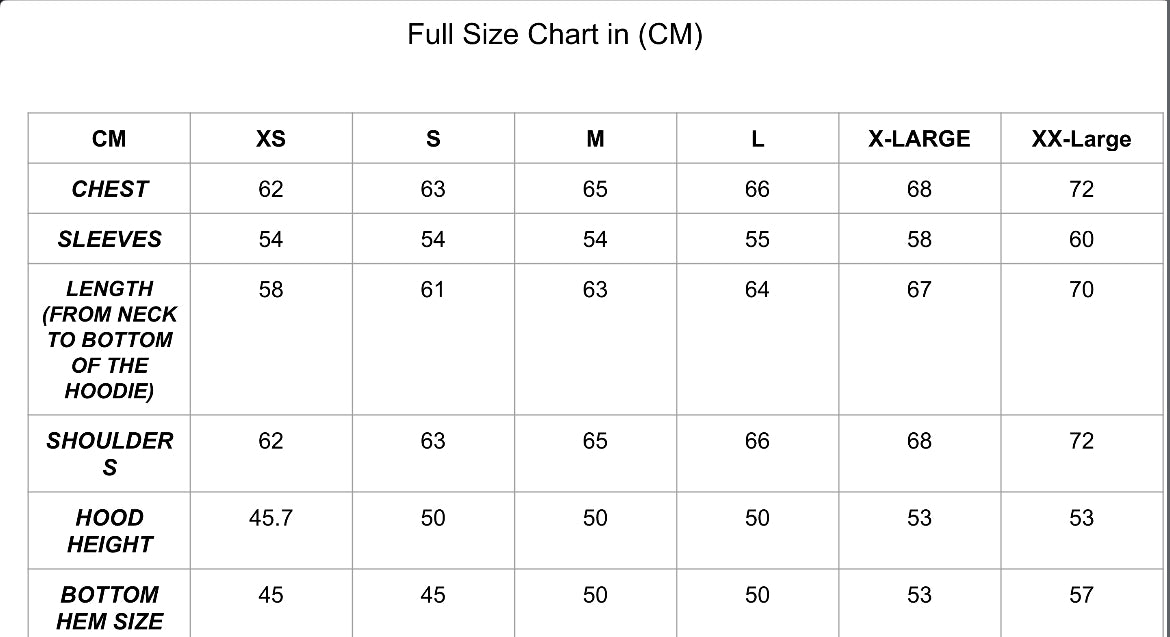Click the SLEEVES row label
Image resolution: width=1170 pixels, height=637 pixels.
[109, 239]
